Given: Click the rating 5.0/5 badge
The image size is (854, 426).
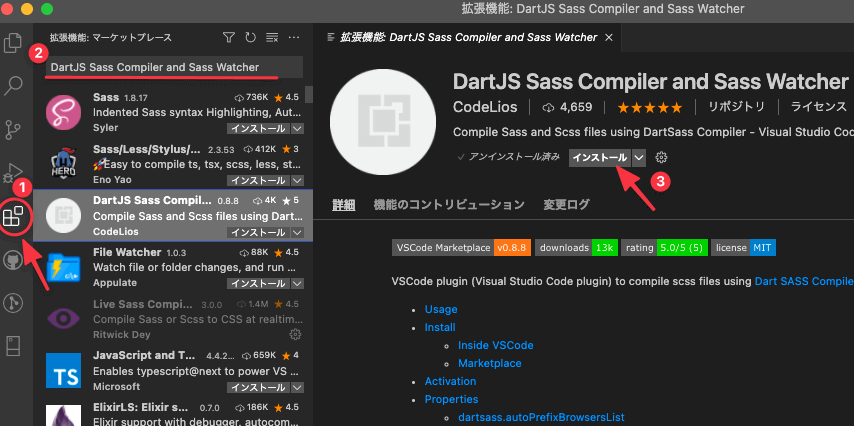Looking at the screenshot, I should click(x=664, y=248).
